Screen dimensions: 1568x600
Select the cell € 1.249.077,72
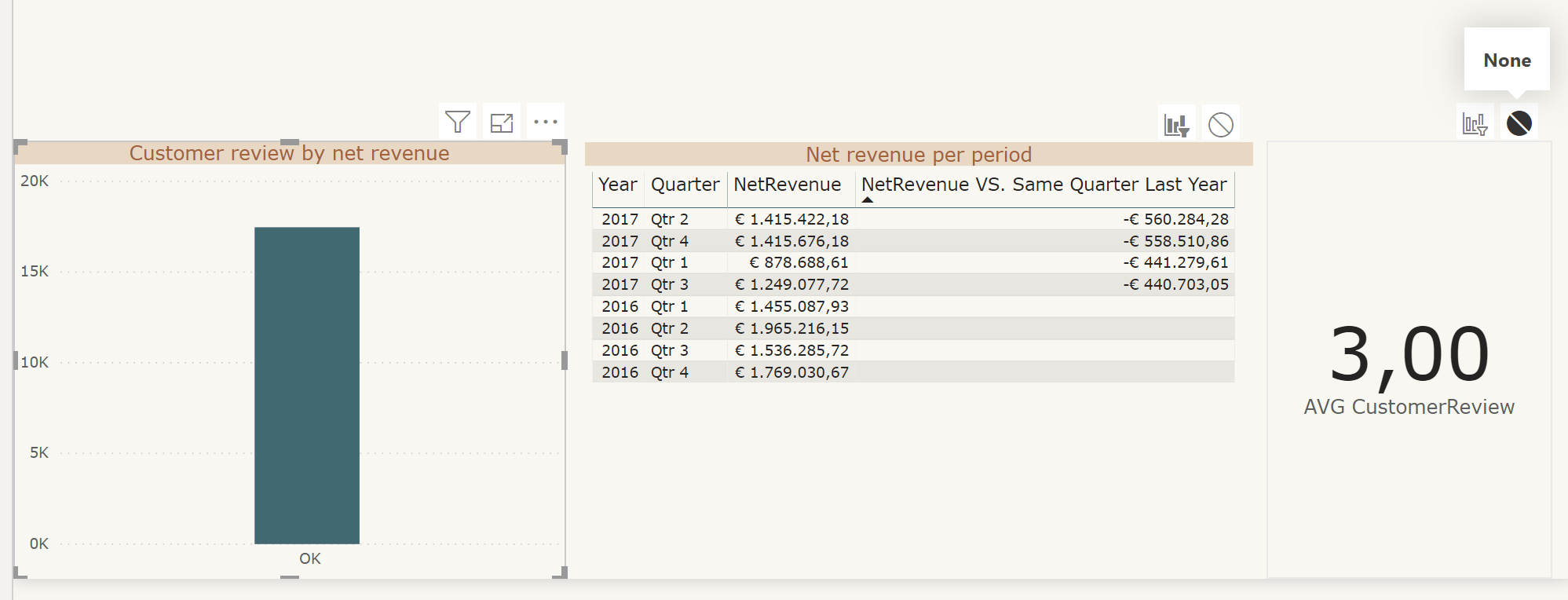click(791, 284)
